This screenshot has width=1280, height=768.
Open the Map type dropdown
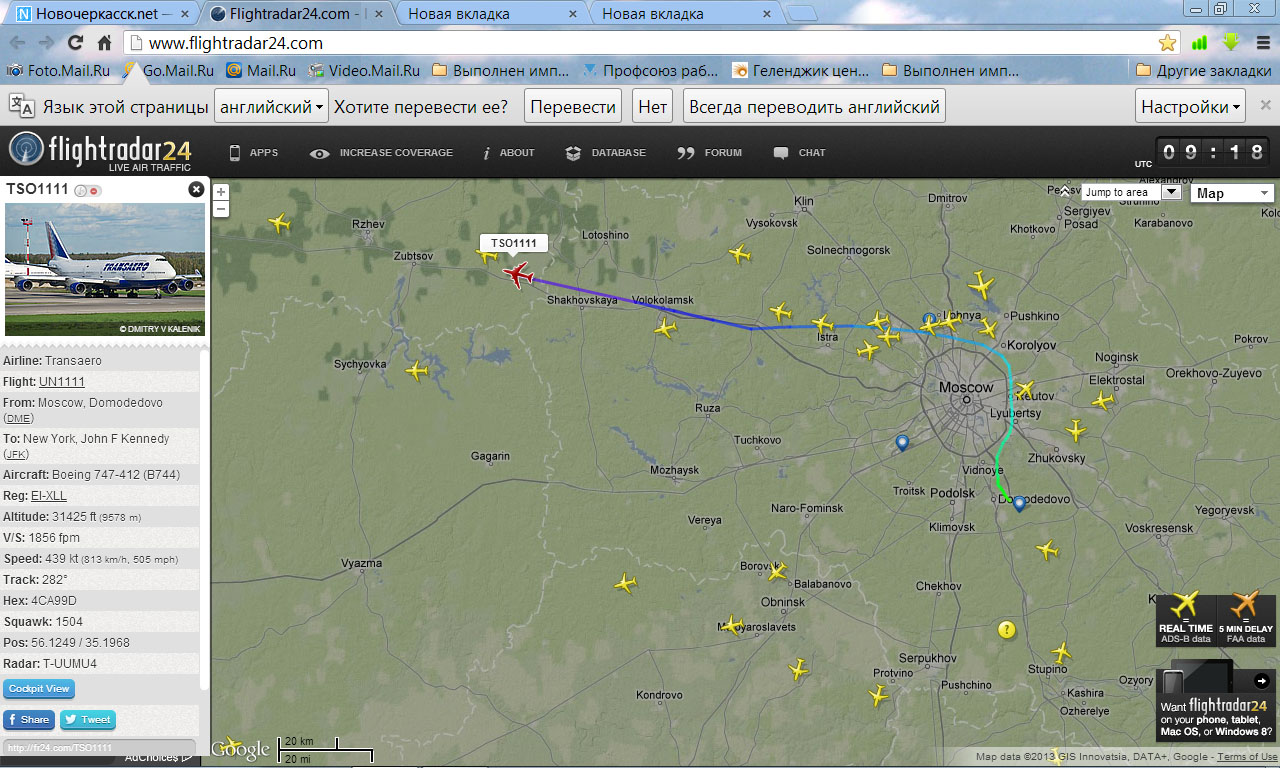(1233, 193)
